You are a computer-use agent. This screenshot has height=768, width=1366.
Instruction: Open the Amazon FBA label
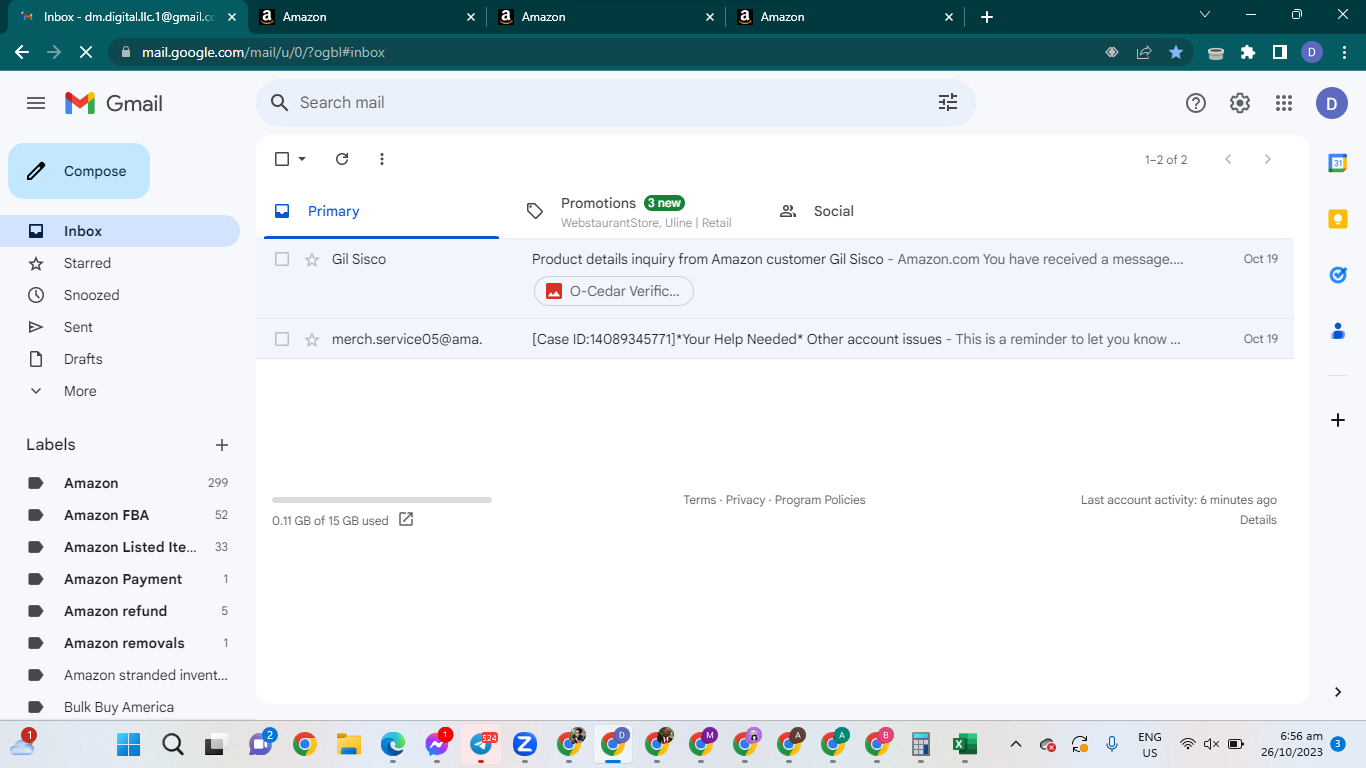pos(106,515)
